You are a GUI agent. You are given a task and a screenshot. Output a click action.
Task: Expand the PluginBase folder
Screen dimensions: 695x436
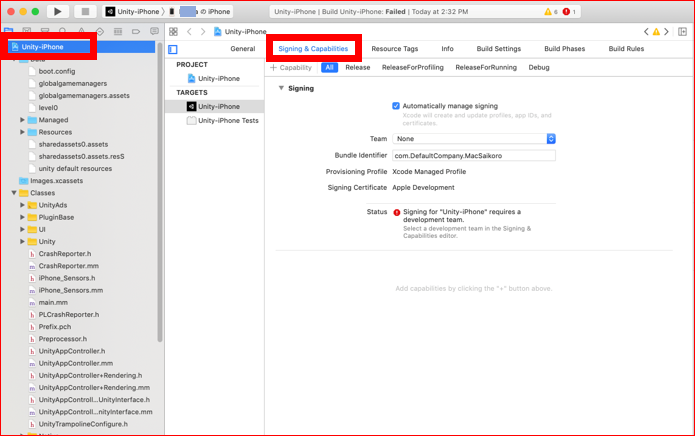click(22, 217)
